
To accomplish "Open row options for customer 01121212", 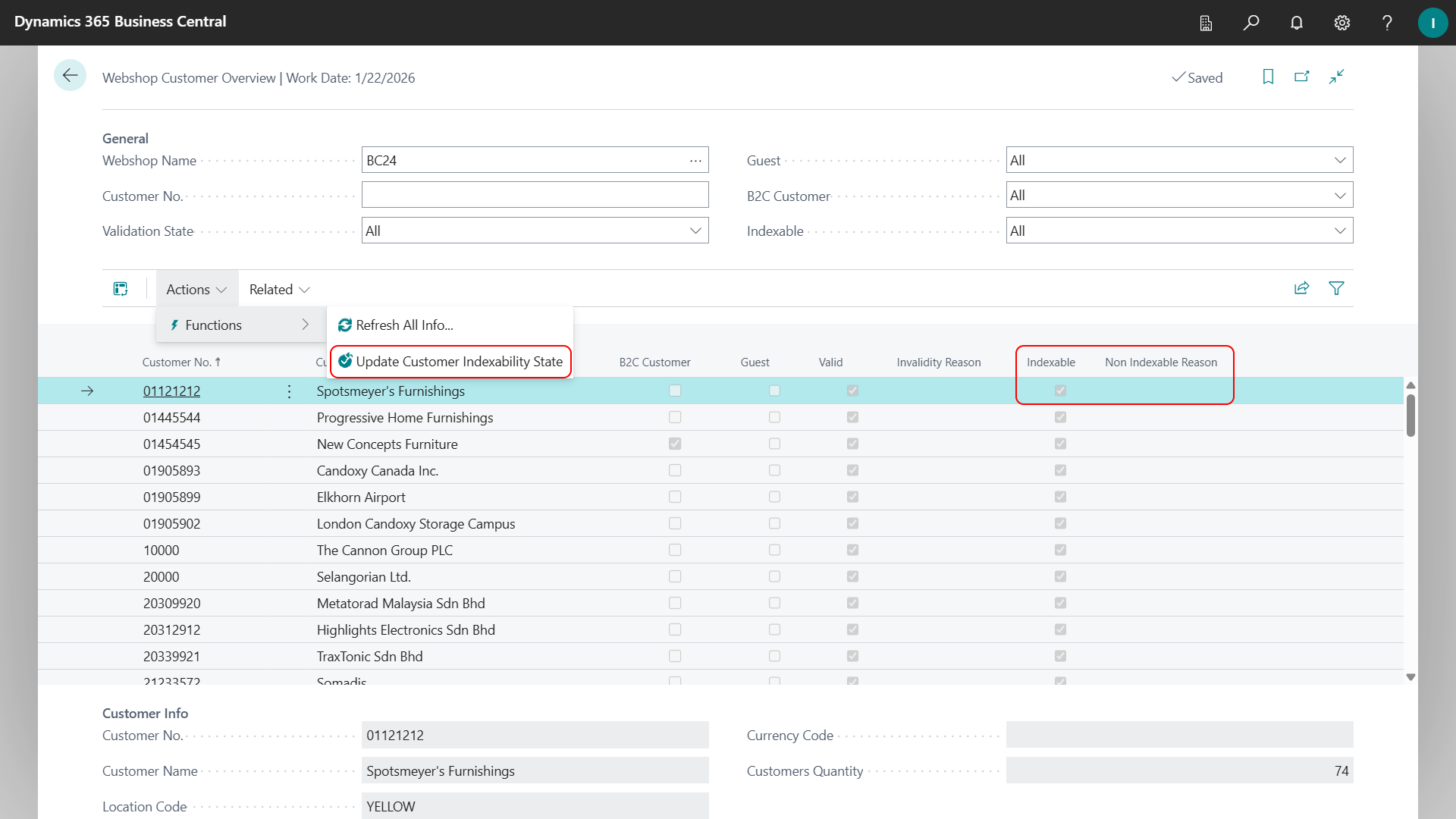I will tap(289, 391).
